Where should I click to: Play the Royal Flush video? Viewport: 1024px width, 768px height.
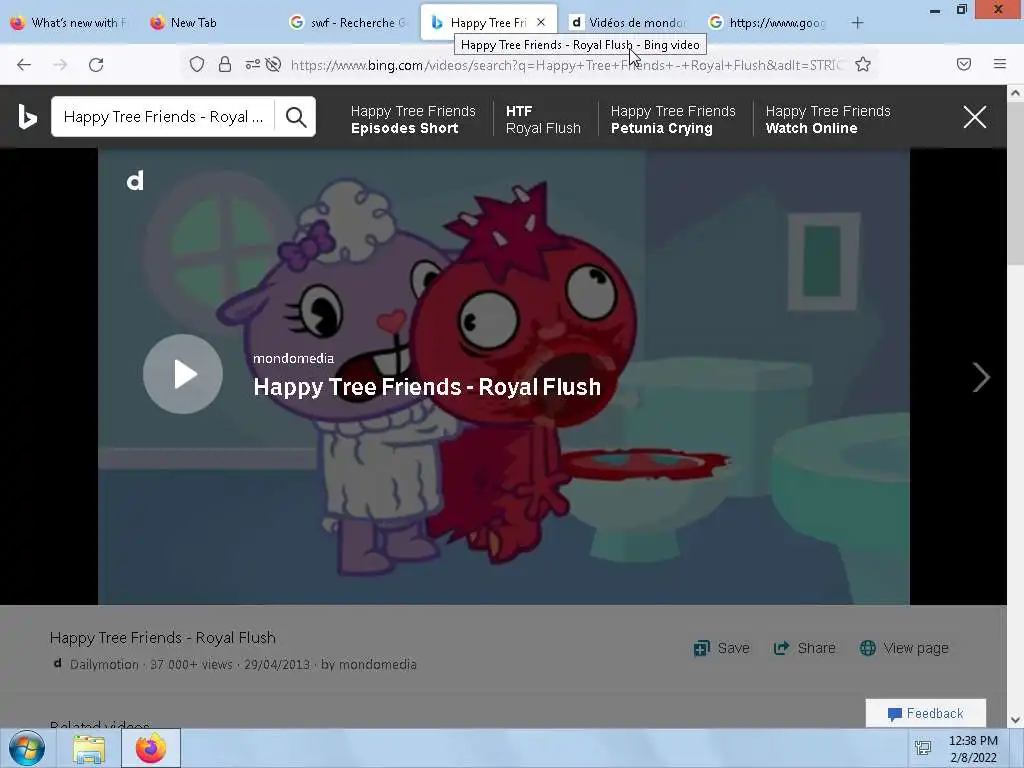pyautogui.click(x=183, y=374)
